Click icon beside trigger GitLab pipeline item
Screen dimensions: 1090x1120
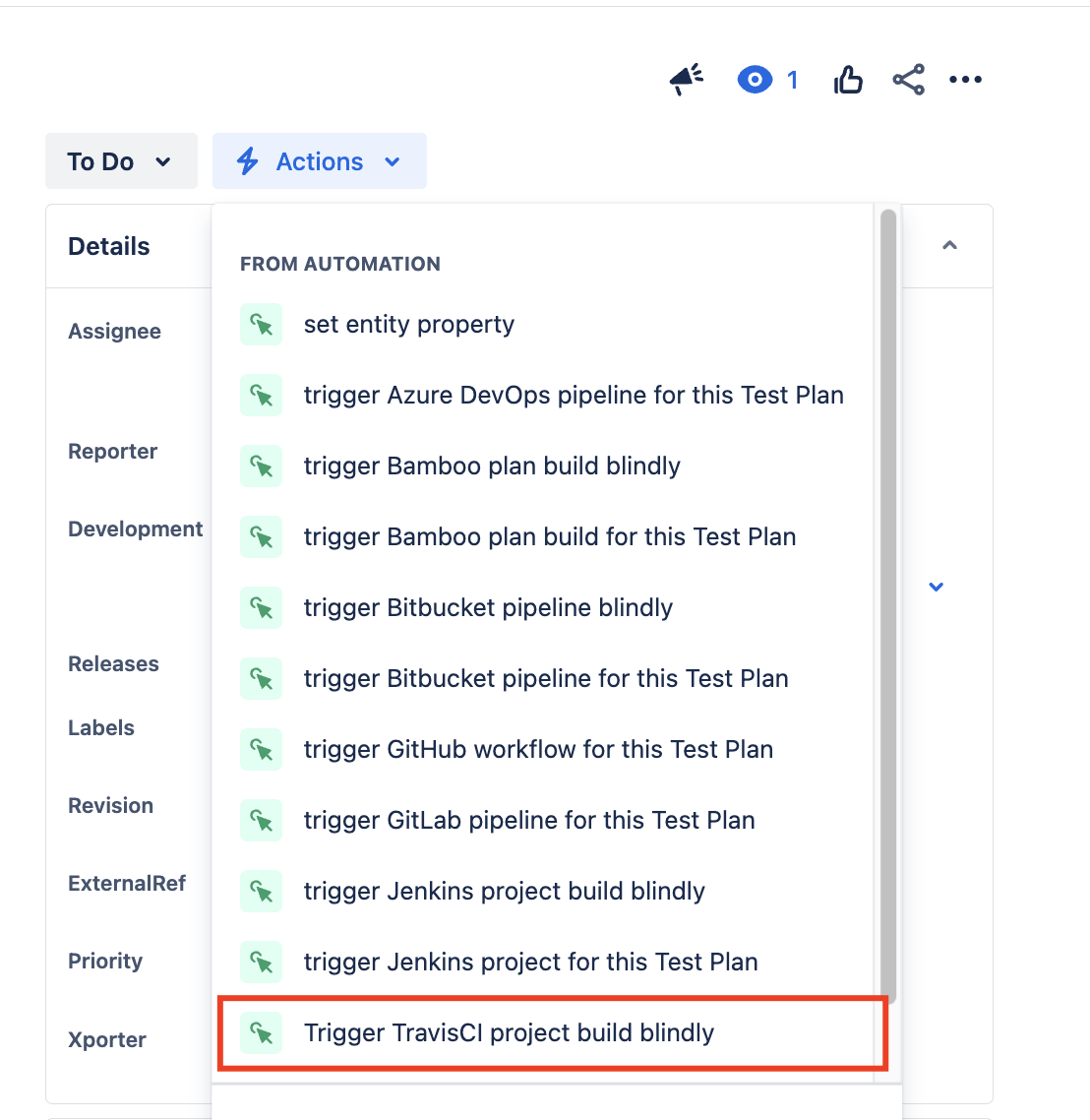pyautogui.click(x=262, y=820)
